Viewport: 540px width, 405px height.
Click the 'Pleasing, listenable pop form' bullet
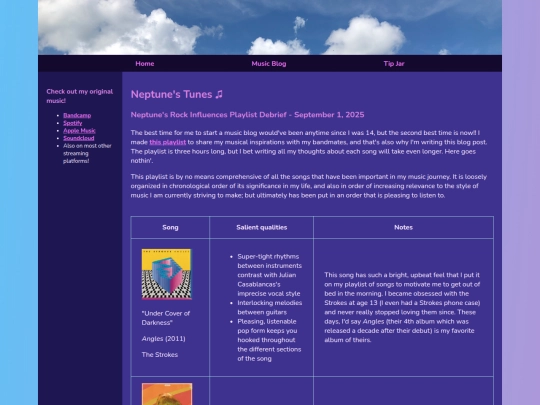click(x=269, y=340)
